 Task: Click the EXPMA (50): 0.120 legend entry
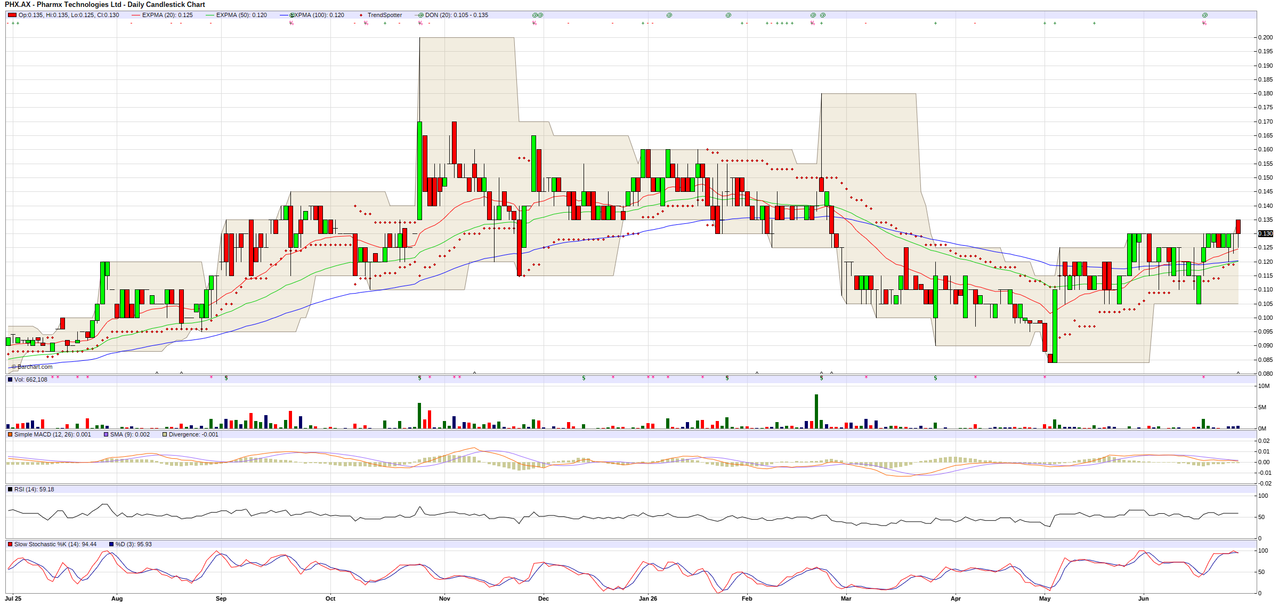241,15
